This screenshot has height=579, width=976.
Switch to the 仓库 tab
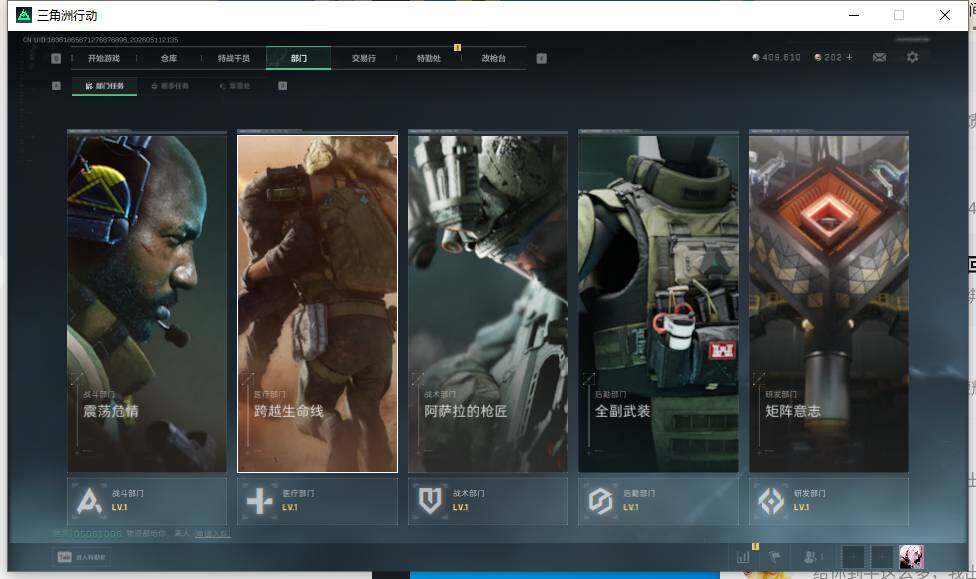coord(169,58)
